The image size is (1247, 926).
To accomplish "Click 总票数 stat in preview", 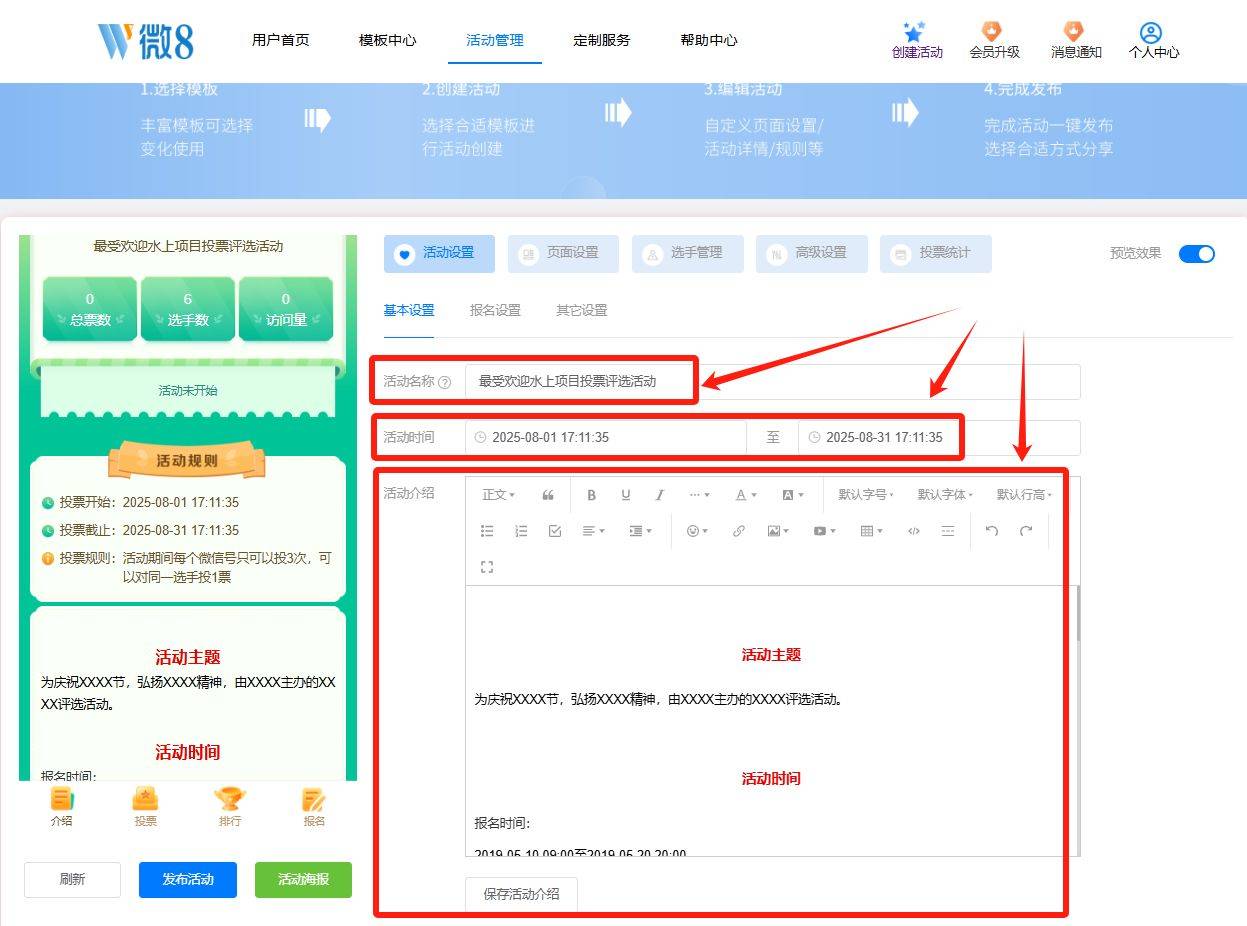I will 90,310.
